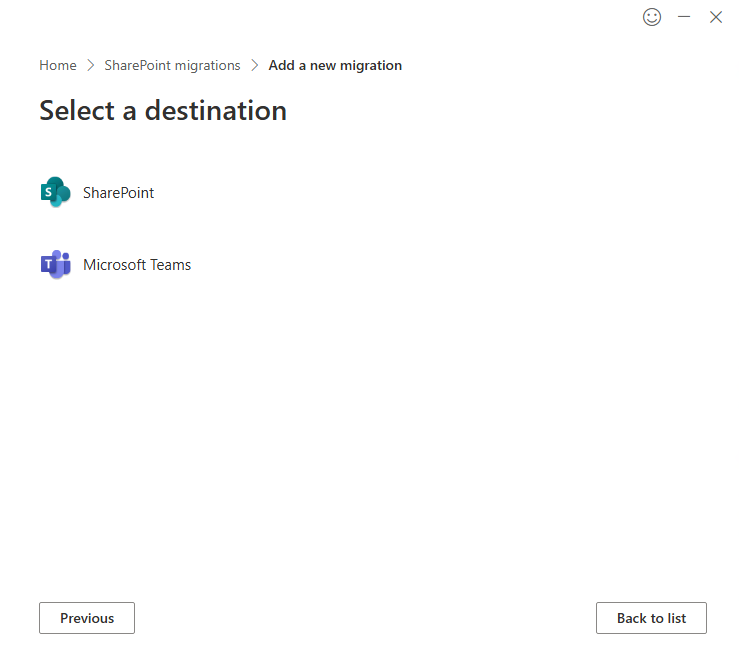Image resolution: width=739 pixels, height=654 pixels.
Task: Minimize the migration tool window
Action: [684, 17]
